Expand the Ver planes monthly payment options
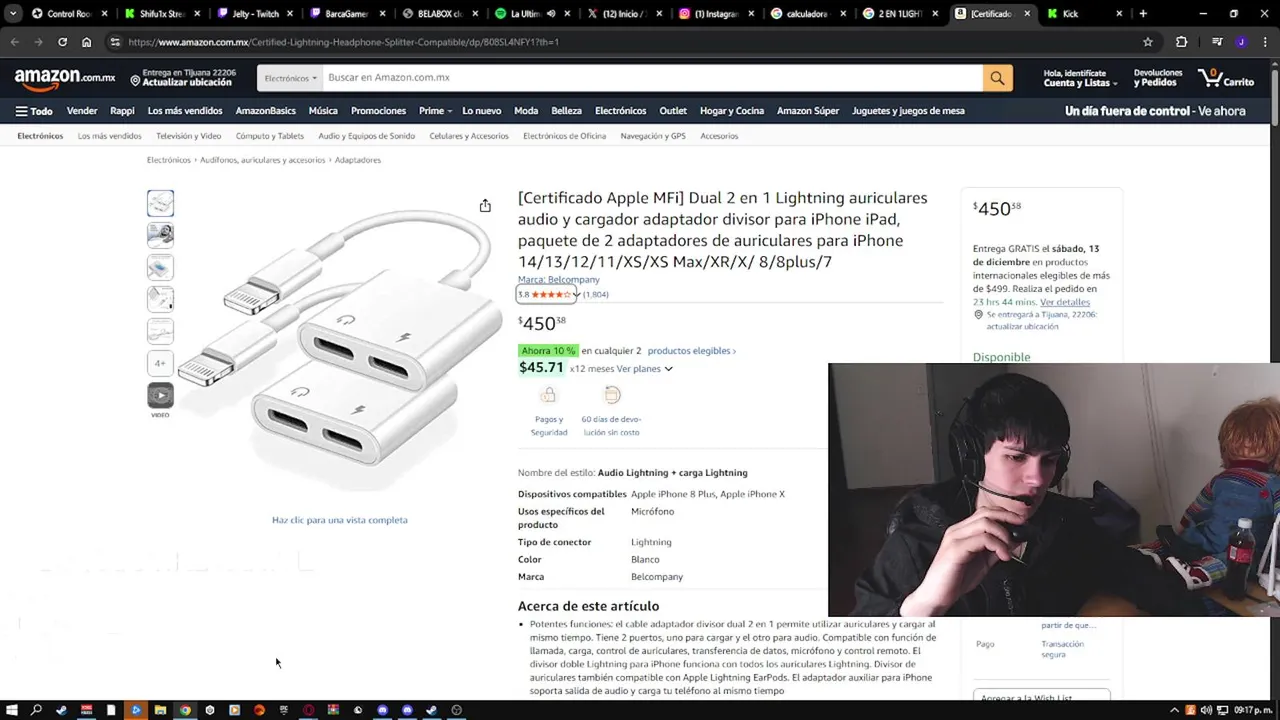The width and height of the screenshot is (1280, 720). point(645,369)
